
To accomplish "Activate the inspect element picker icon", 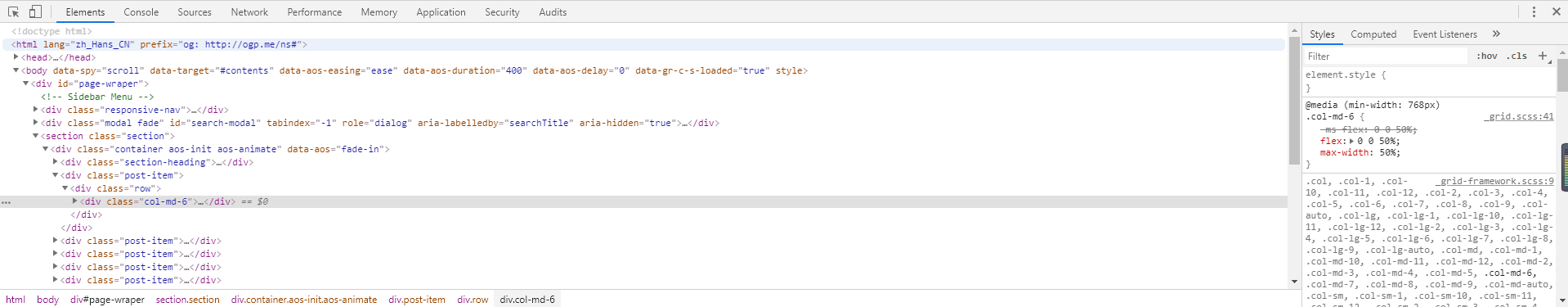I will coord(13,11).
